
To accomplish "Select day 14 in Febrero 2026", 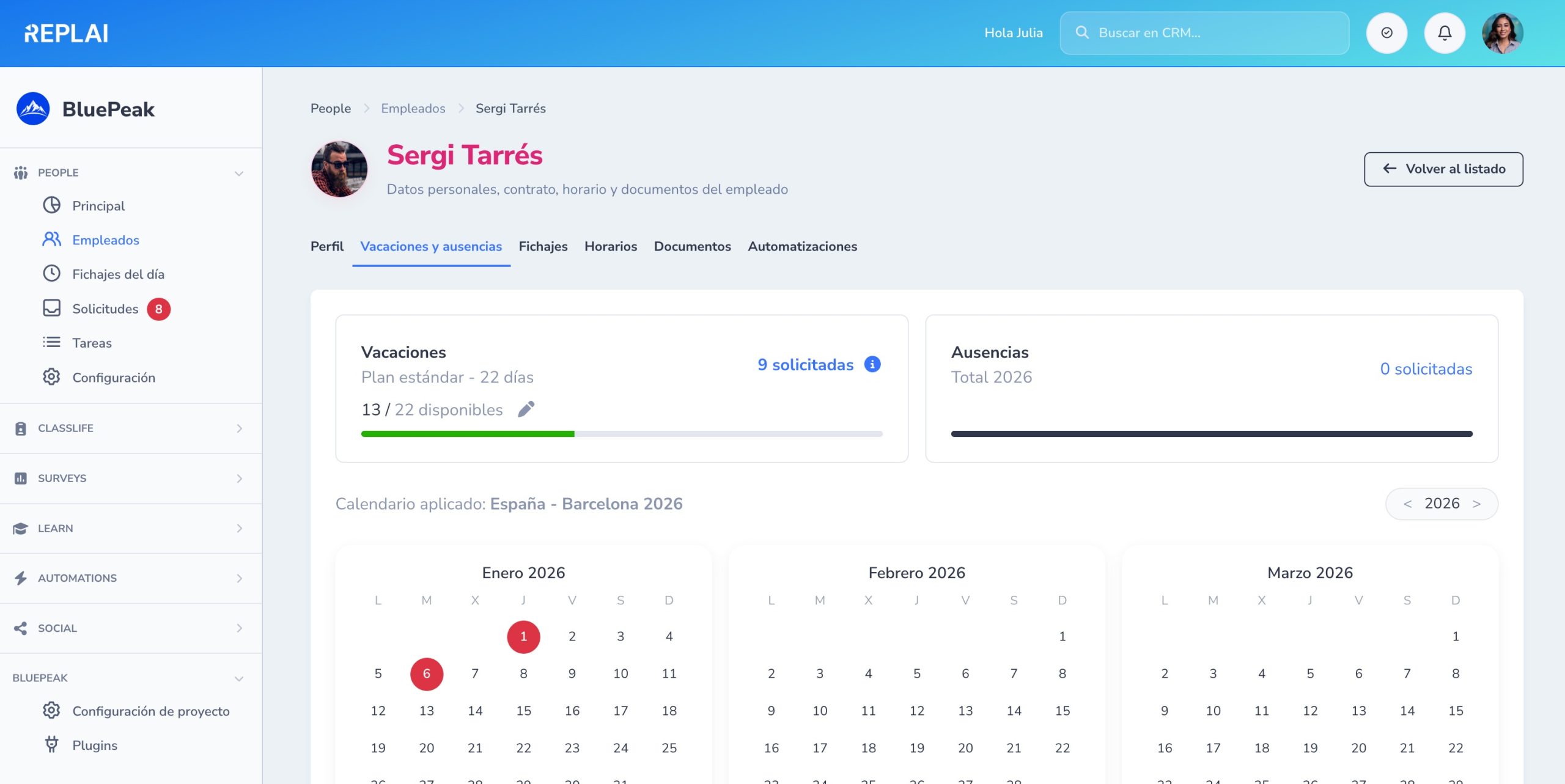I will click(x=1014, y=711).
